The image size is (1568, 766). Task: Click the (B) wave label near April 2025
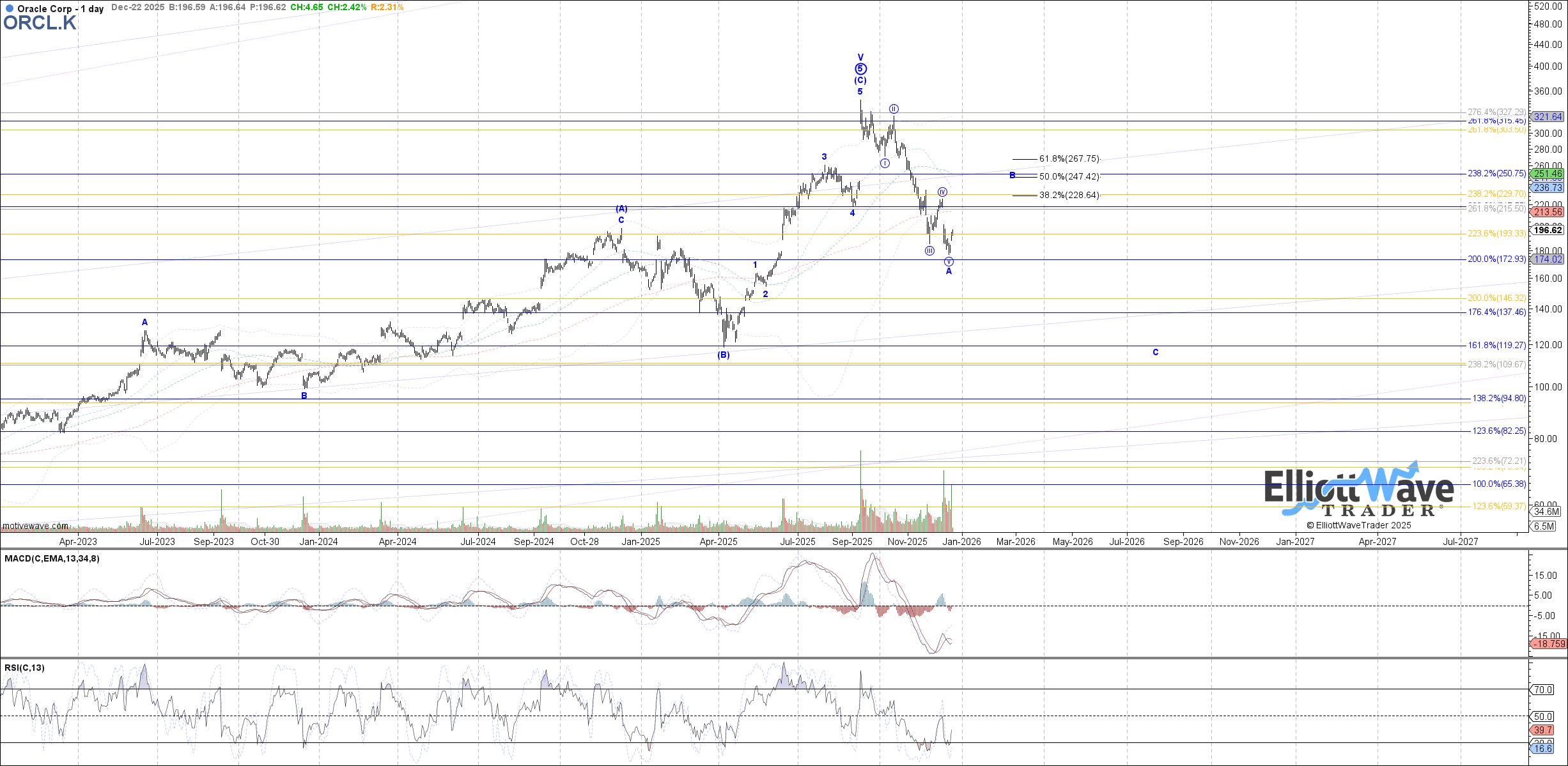click(x=723, y=355)
